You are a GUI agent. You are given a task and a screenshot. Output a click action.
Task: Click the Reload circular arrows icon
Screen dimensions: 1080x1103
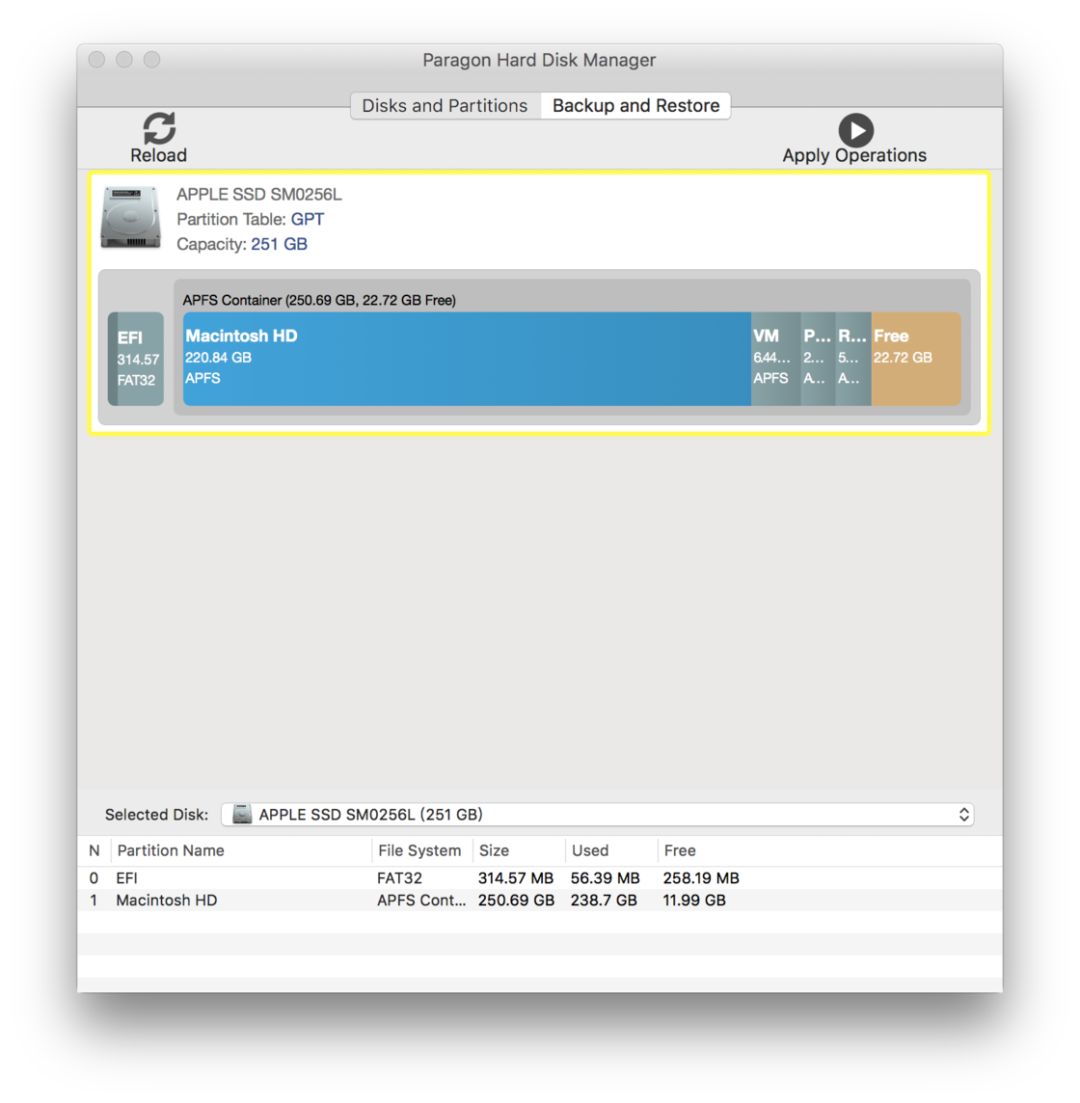159,128
